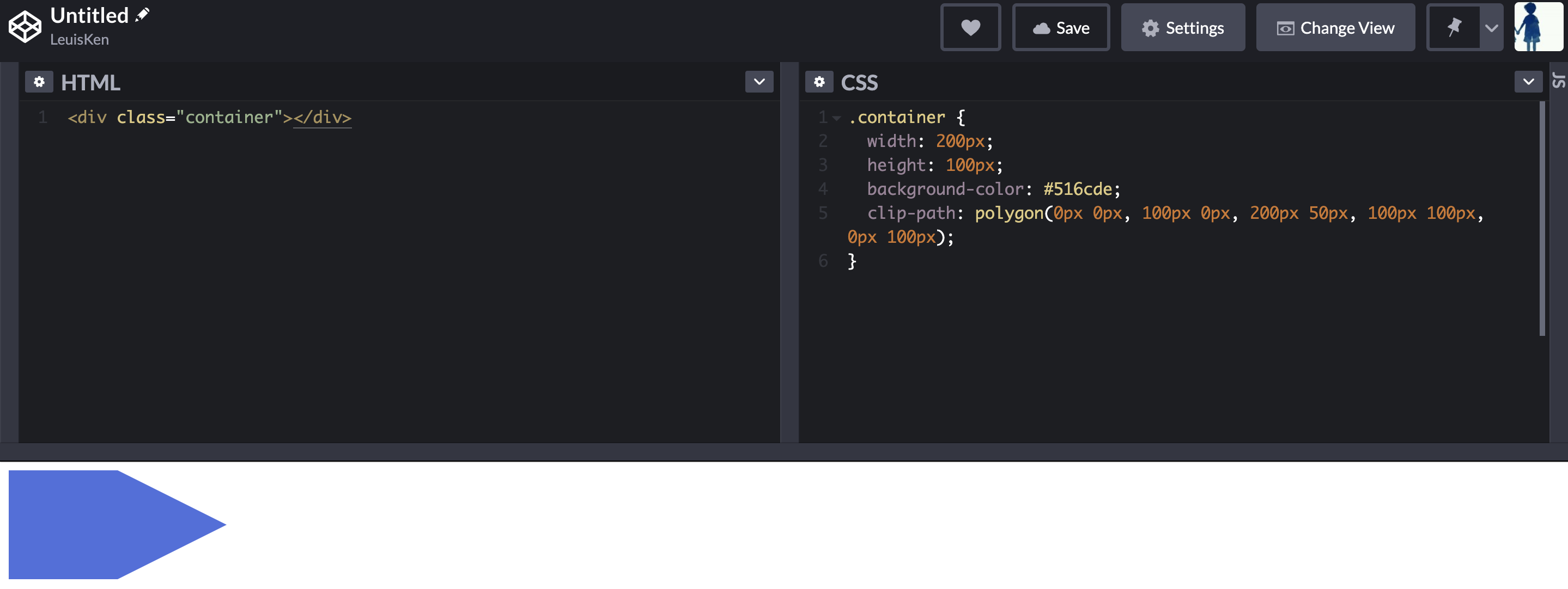Screen dimensions: 1568x589
Task: Open HTML editor settings gear
Action: 39,82
